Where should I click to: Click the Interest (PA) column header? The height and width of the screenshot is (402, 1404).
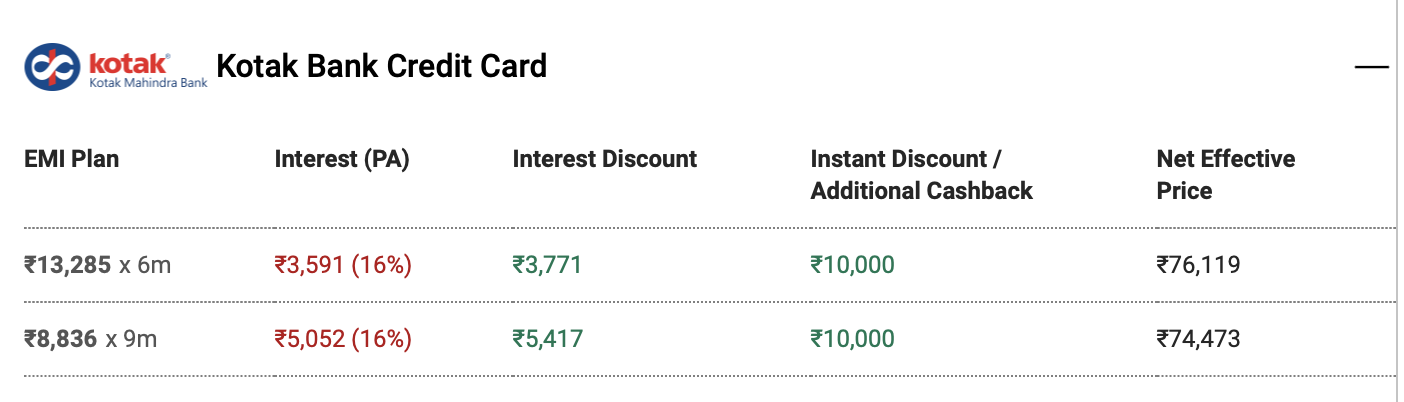click(x=342, y=159)
